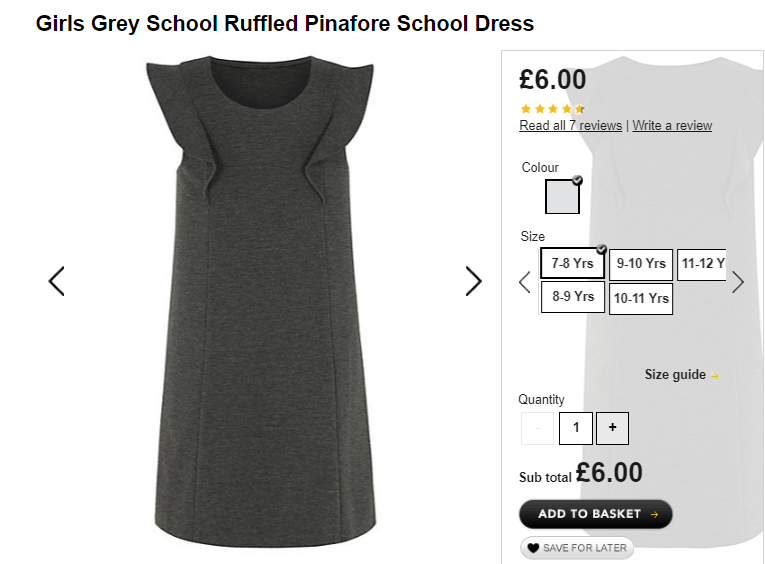This screenshot has width=765, height=564.
Task: Choose the 8-9 Yrs size
Action: click(x=573, y=297)
